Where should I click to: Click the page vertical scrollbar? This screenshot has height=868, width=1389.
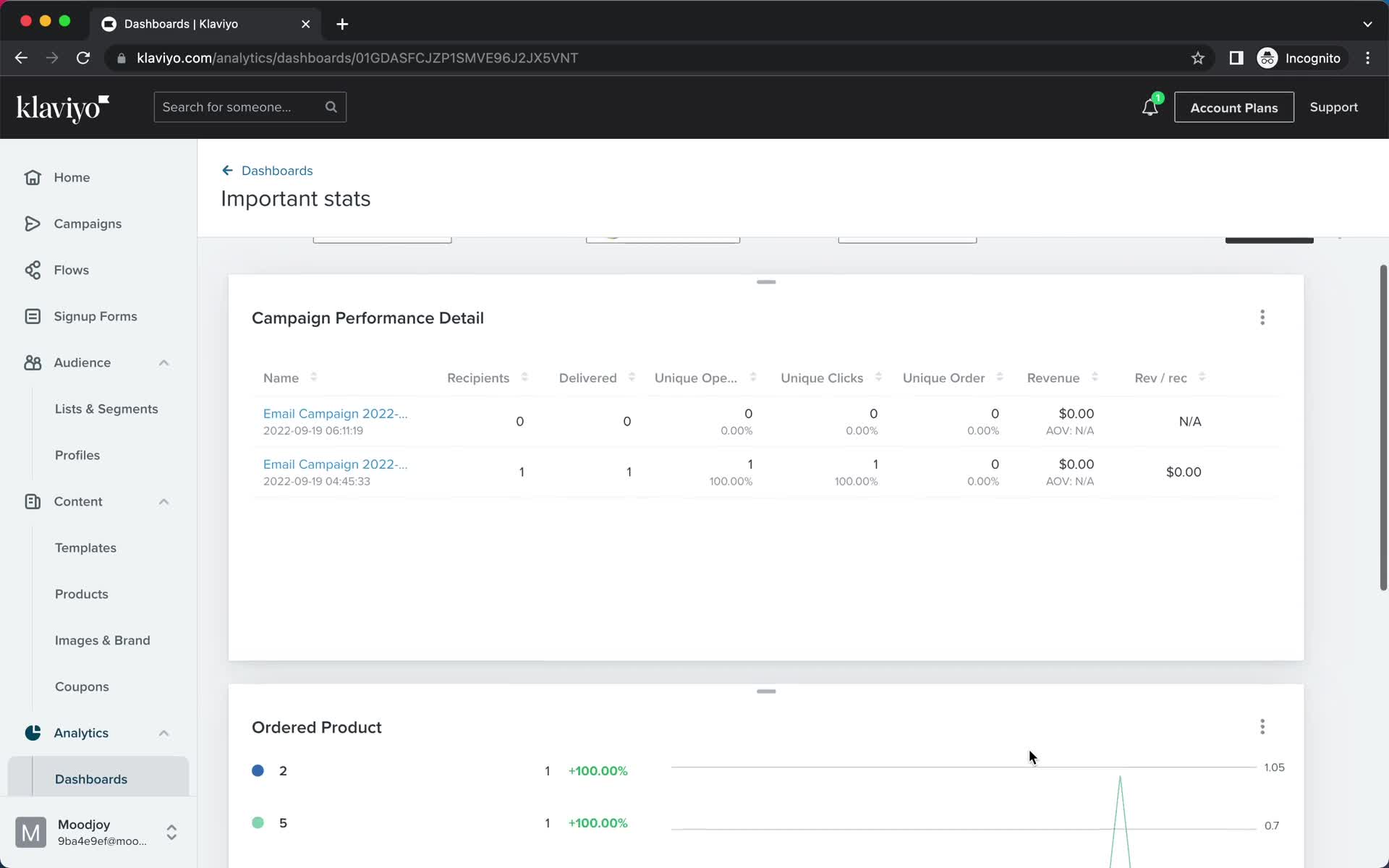[x=1383, y=427]
